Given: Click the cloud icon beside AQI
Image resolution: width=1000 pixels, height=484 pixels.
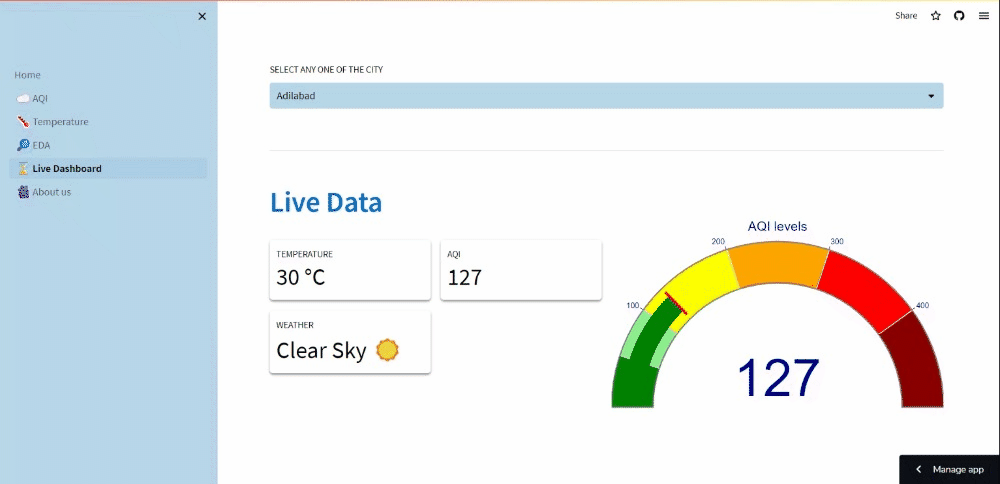Looking at the screenshot, I should click(23, 98).
